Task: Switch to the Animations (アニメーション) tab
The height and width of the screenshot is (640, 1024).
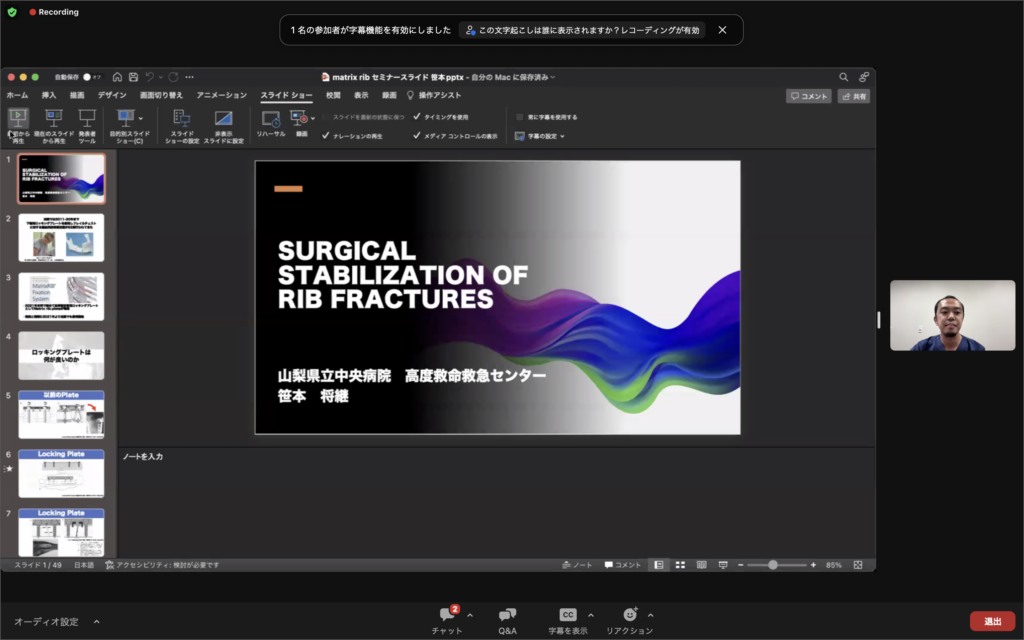Action: [221, 95]
